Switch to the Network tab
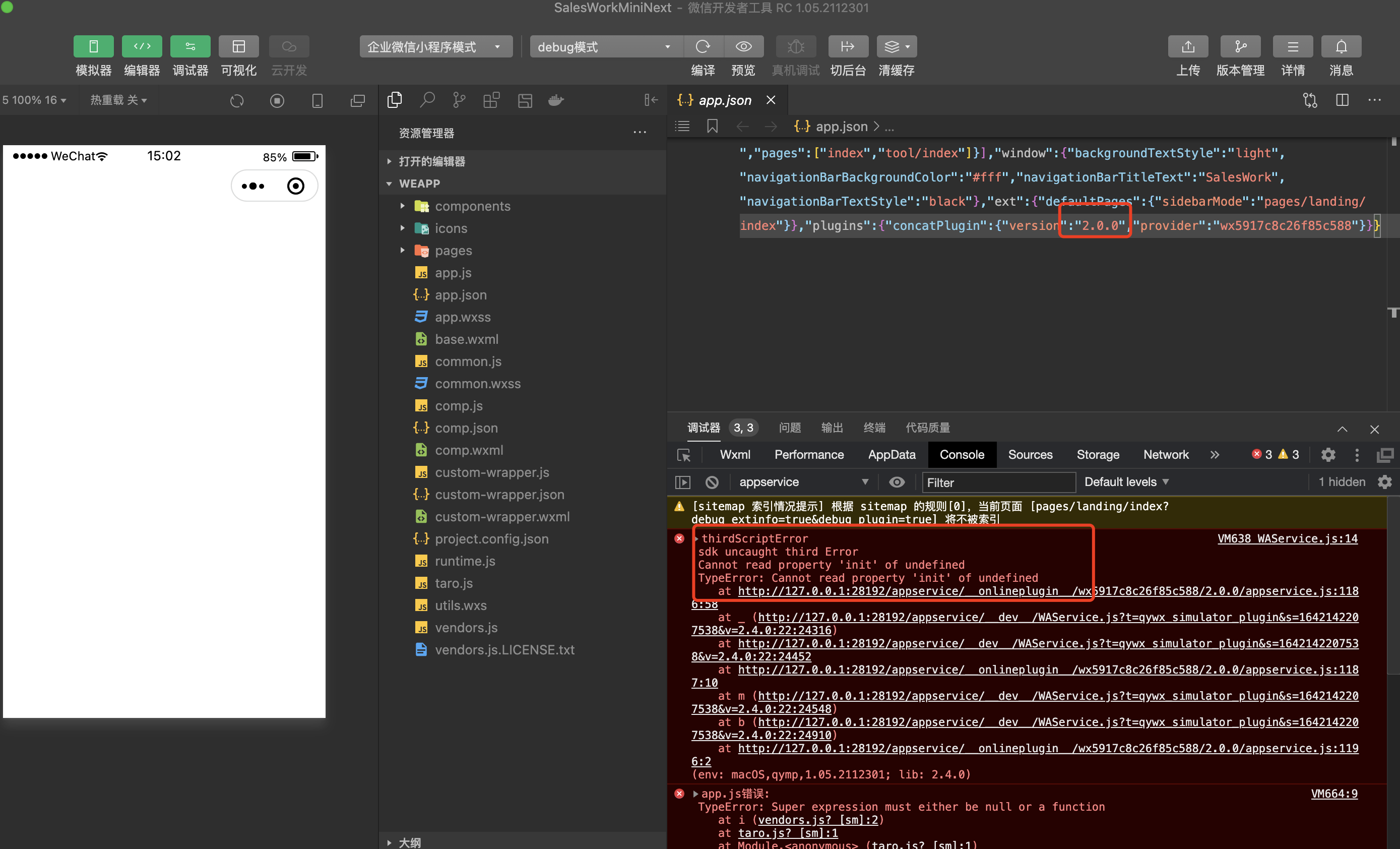Image resolution: width=1400 pixels, height=849 pixels. [x=1165, y=455]
